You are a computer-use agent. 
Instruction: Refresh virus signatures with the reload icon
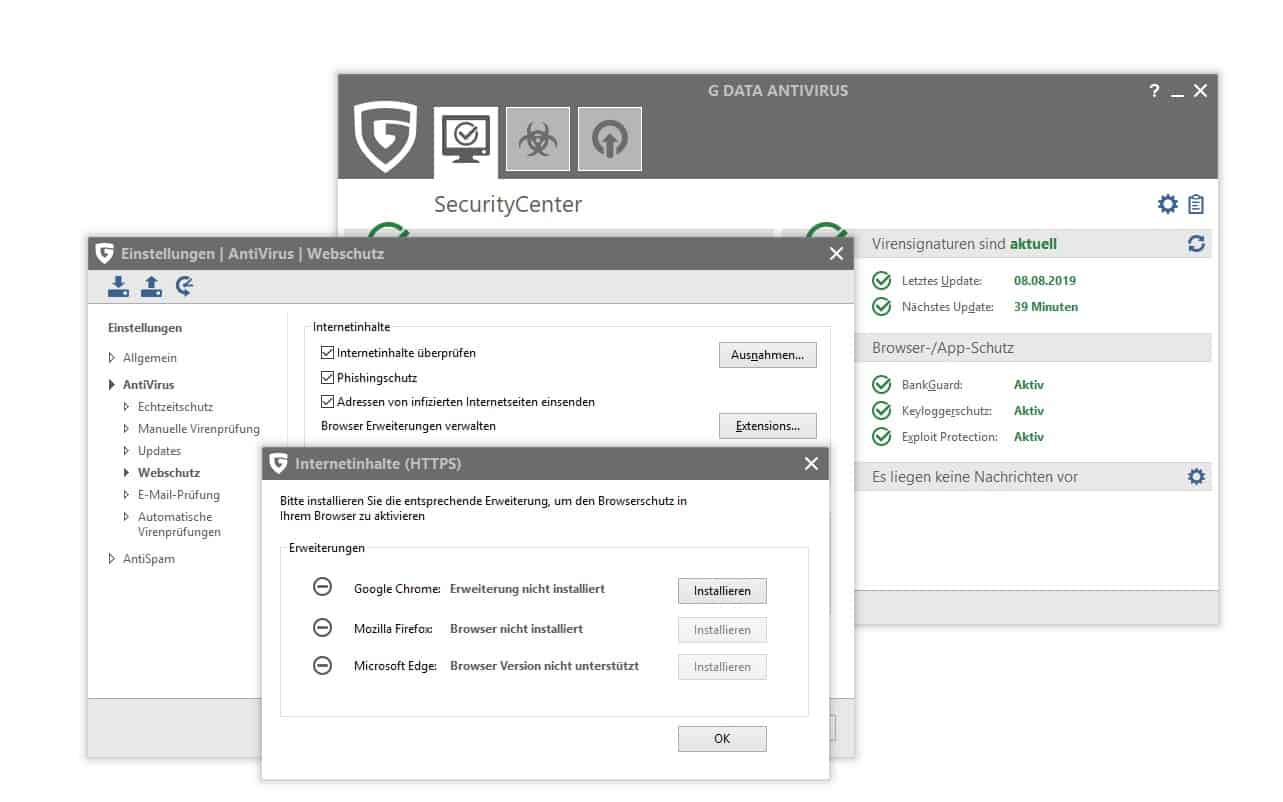pyautogui.click(x=1196, y=243)
